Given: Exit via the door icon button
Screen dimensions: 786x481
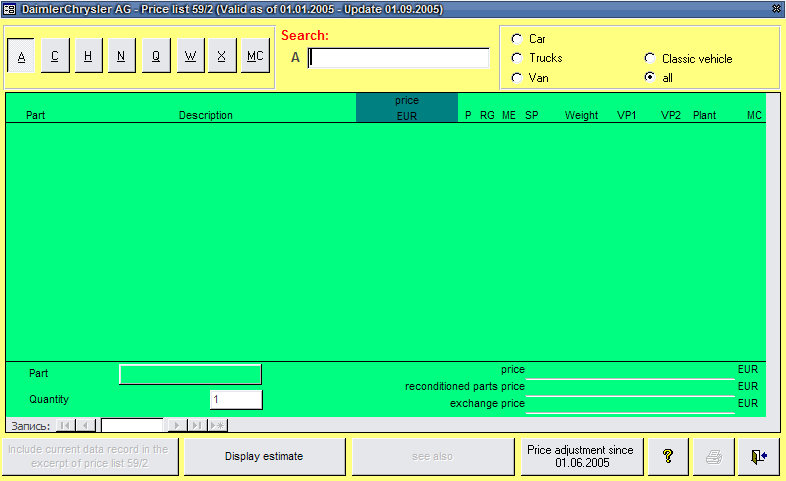Looking at the screenshot, I should point(758,456).
